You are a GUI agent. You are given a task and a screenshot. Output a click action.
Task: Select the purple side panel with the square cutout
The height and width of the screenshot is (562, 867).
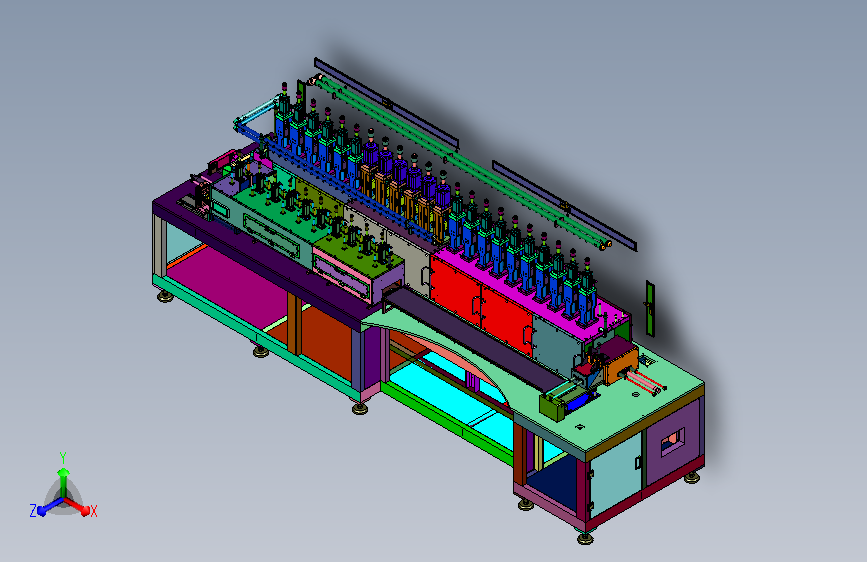pyautogui.click(x=673, y=443)
